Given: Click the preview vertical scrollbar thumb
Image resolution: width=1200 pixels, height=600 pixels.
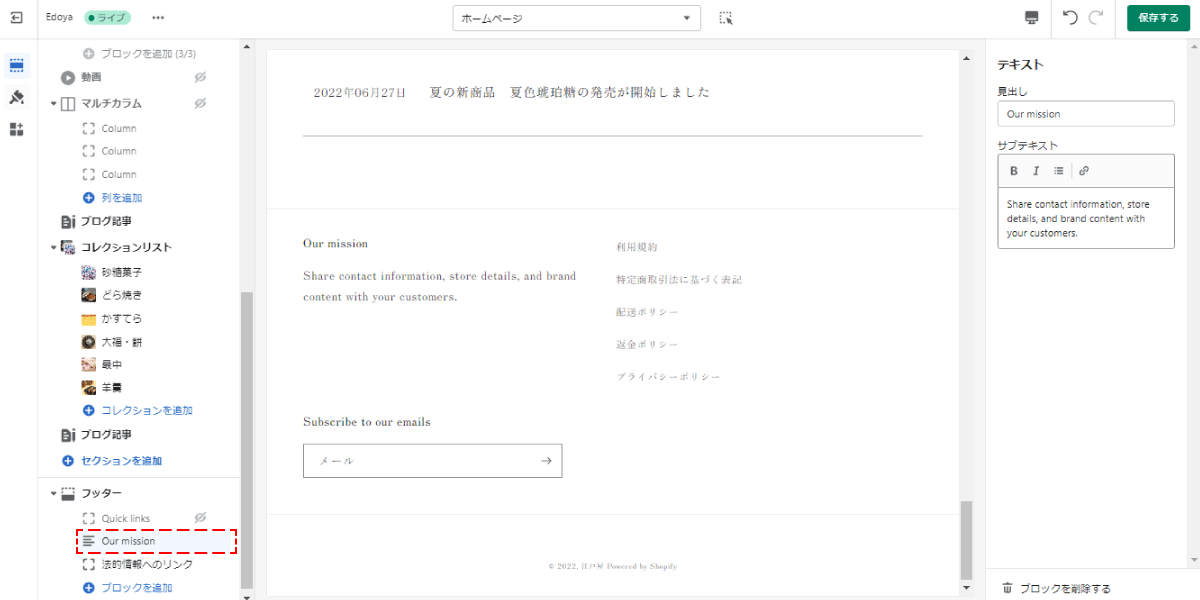Looking at the screenshot, I should point(966,540).
